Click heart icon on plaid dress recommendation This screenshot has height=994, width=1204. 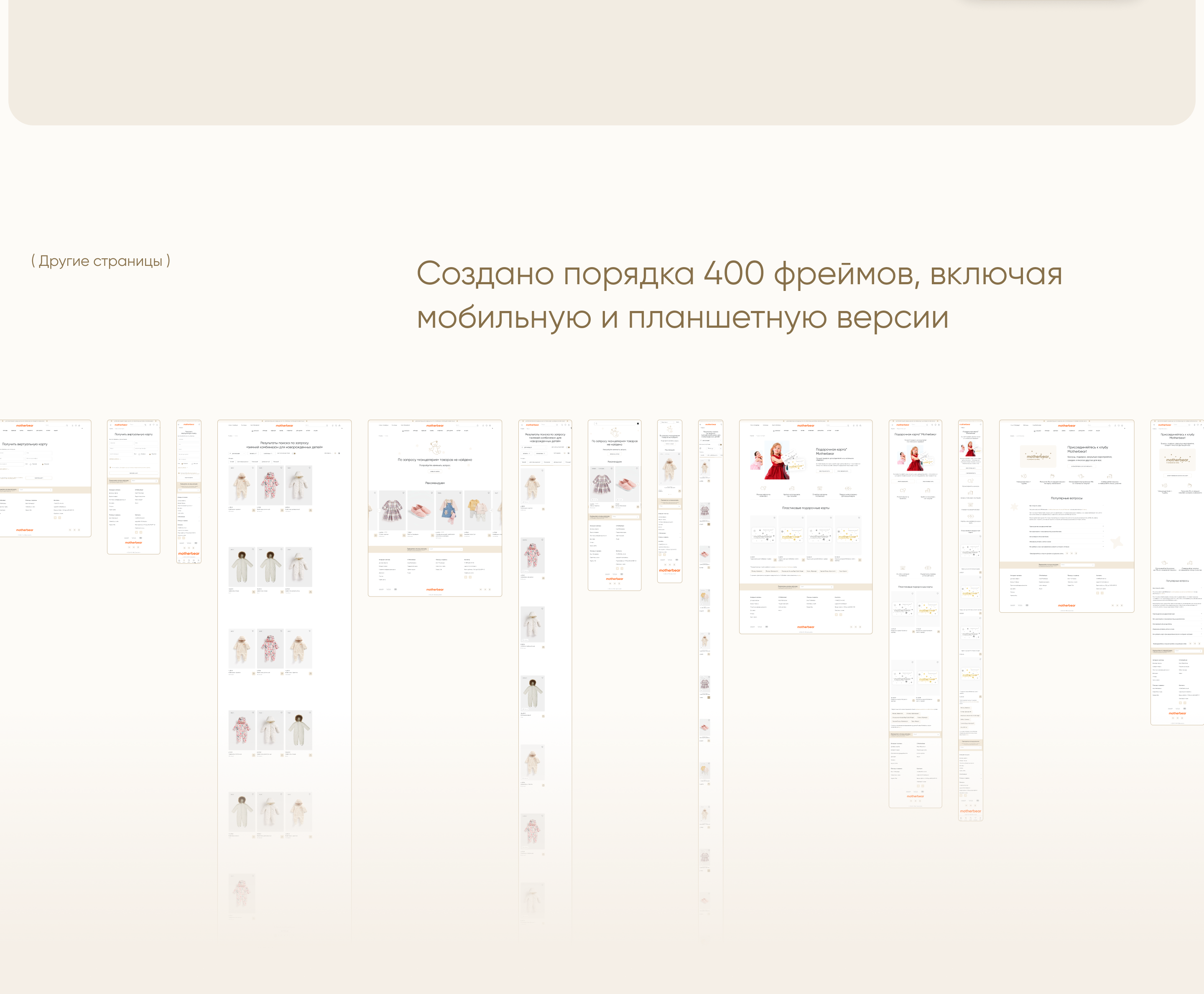click(404, 492)
